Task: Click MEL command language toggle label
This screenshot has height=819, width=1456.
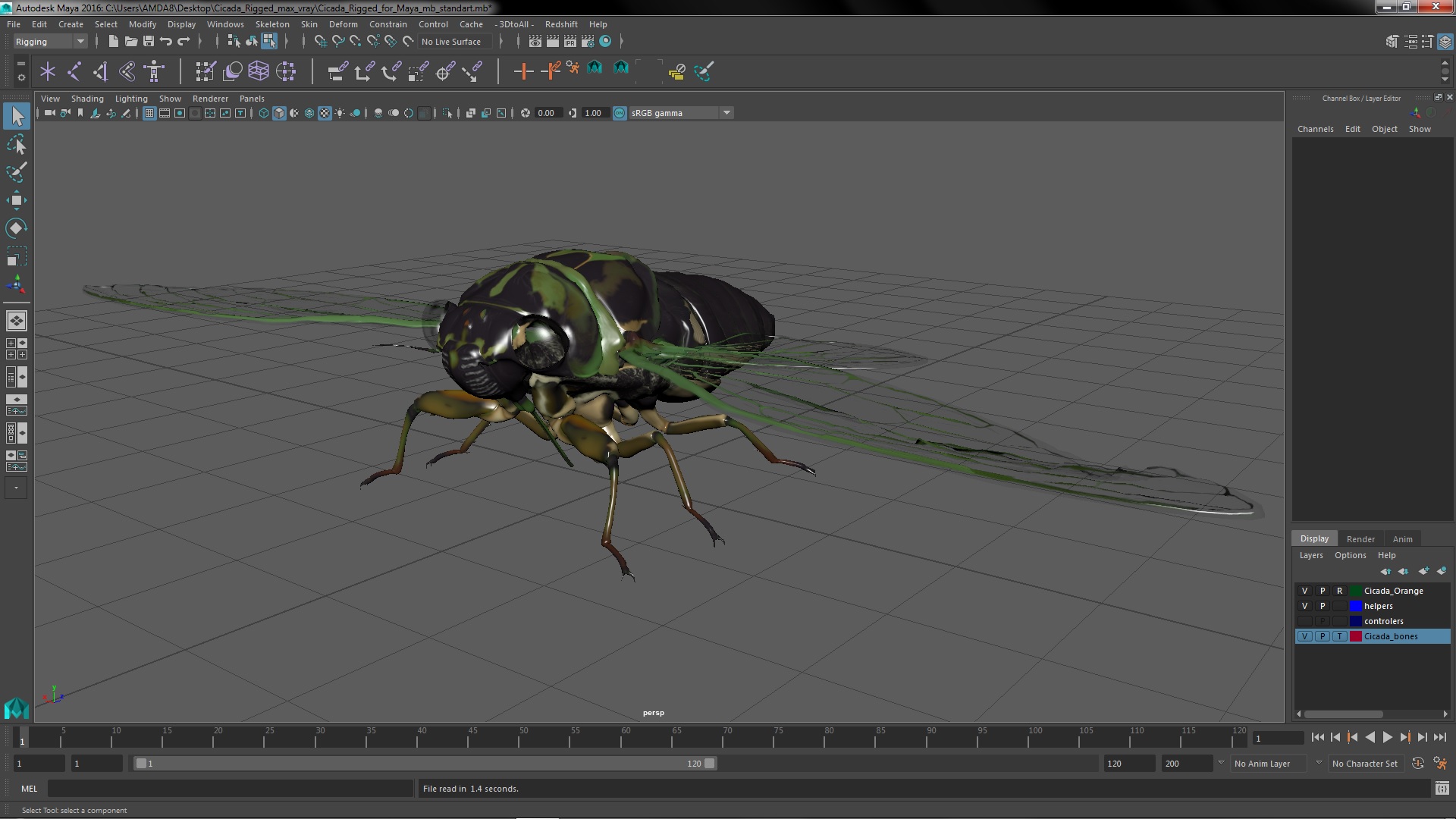Action: click(29, 789)
